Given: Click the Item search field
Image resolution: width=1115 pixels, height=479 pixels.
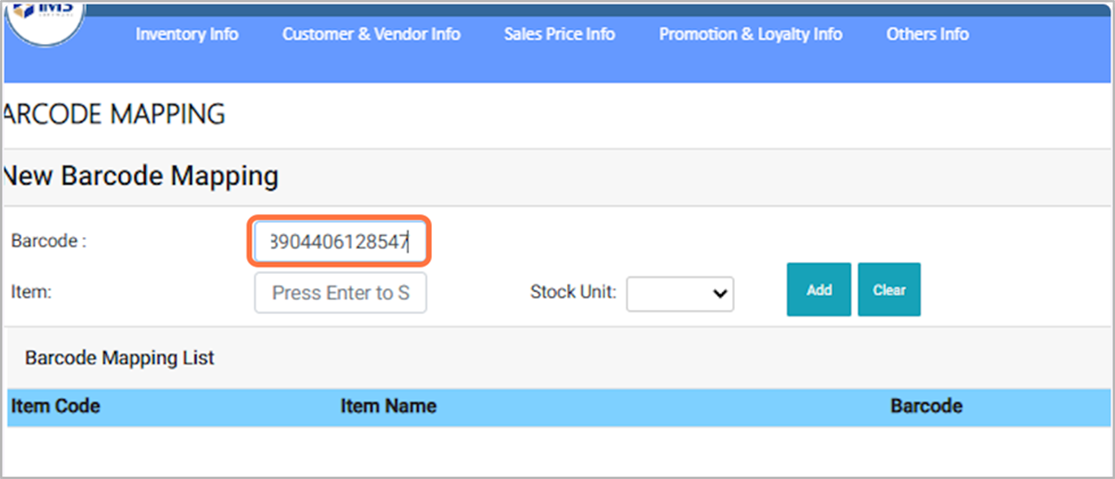Looking at the screenshot, I should click(340, 293).
